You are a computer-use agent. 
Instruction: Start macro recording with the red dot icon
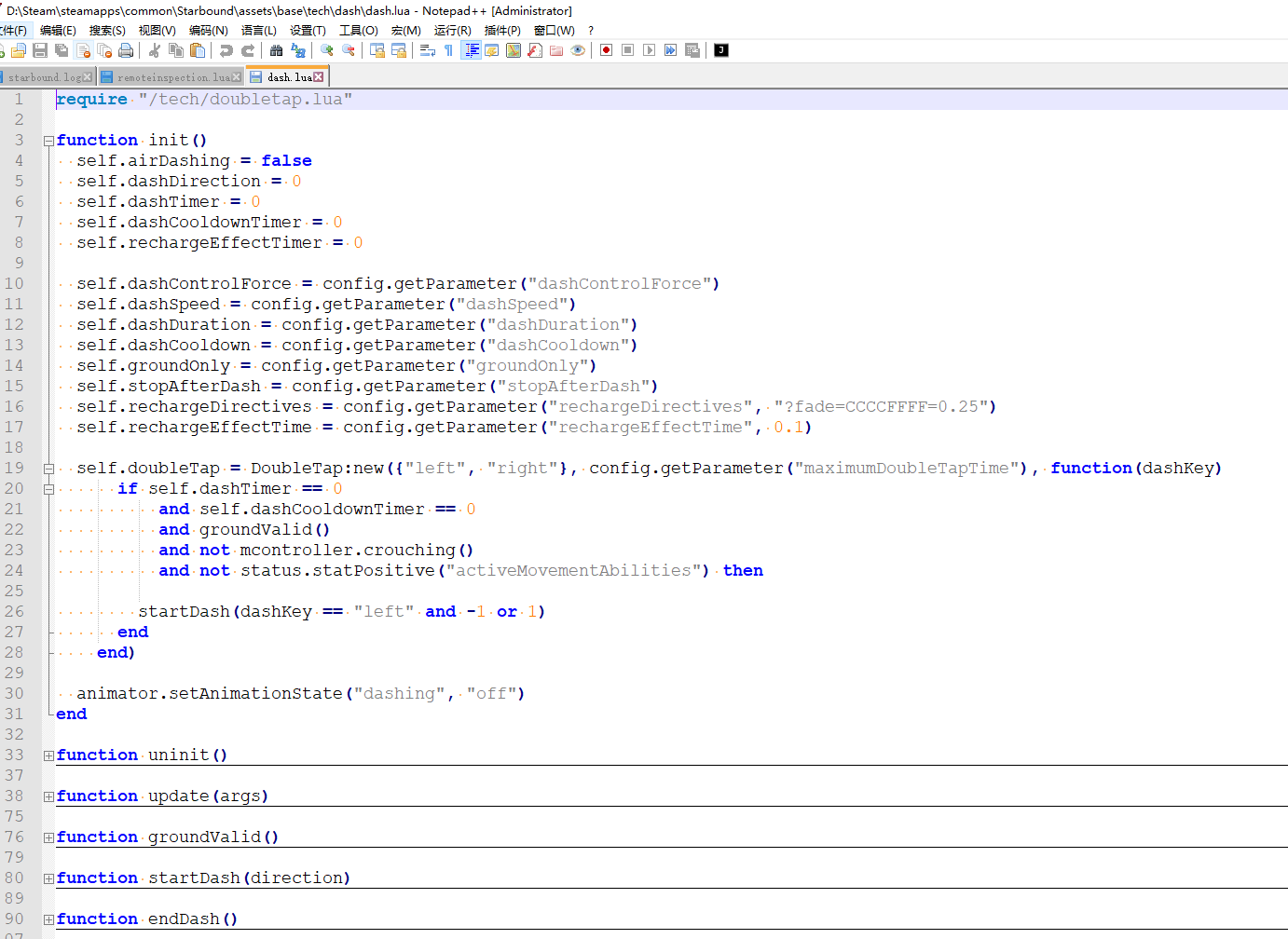coord(607,50)
